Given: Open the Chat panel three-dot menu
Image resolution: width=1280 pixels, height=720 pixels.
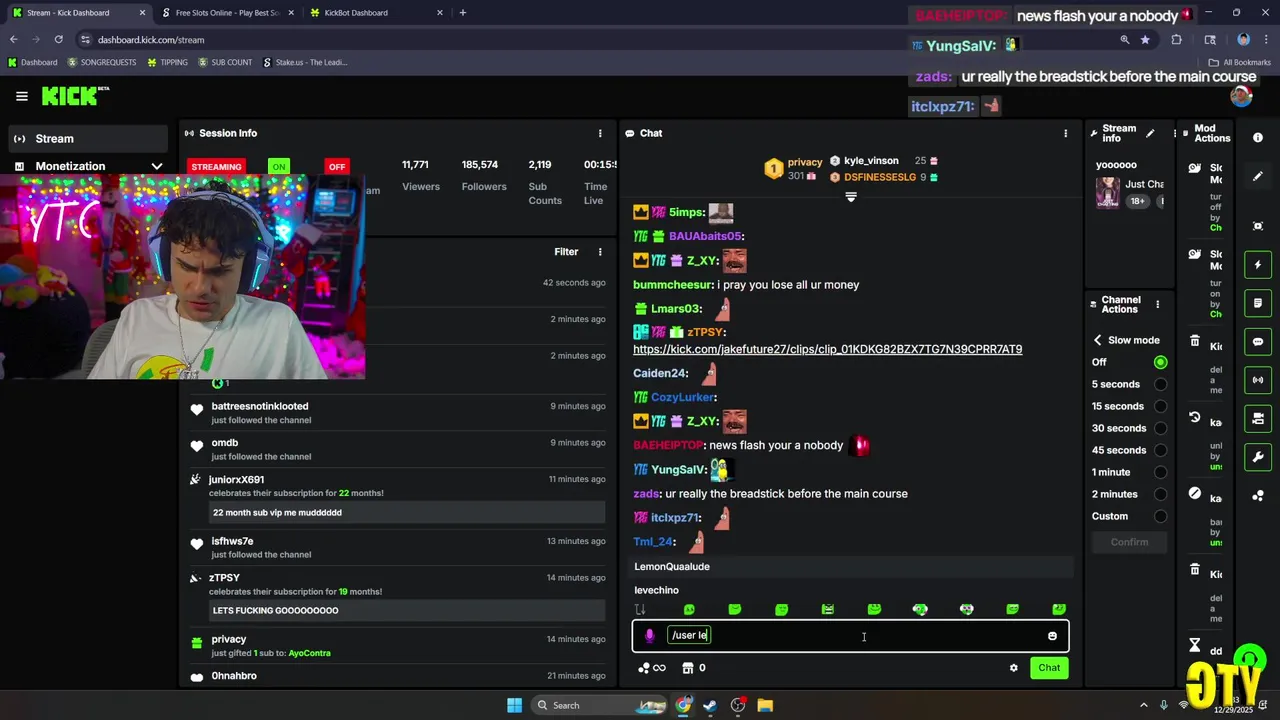Looking at the screenshot, I should click(x=1065, y=133).
